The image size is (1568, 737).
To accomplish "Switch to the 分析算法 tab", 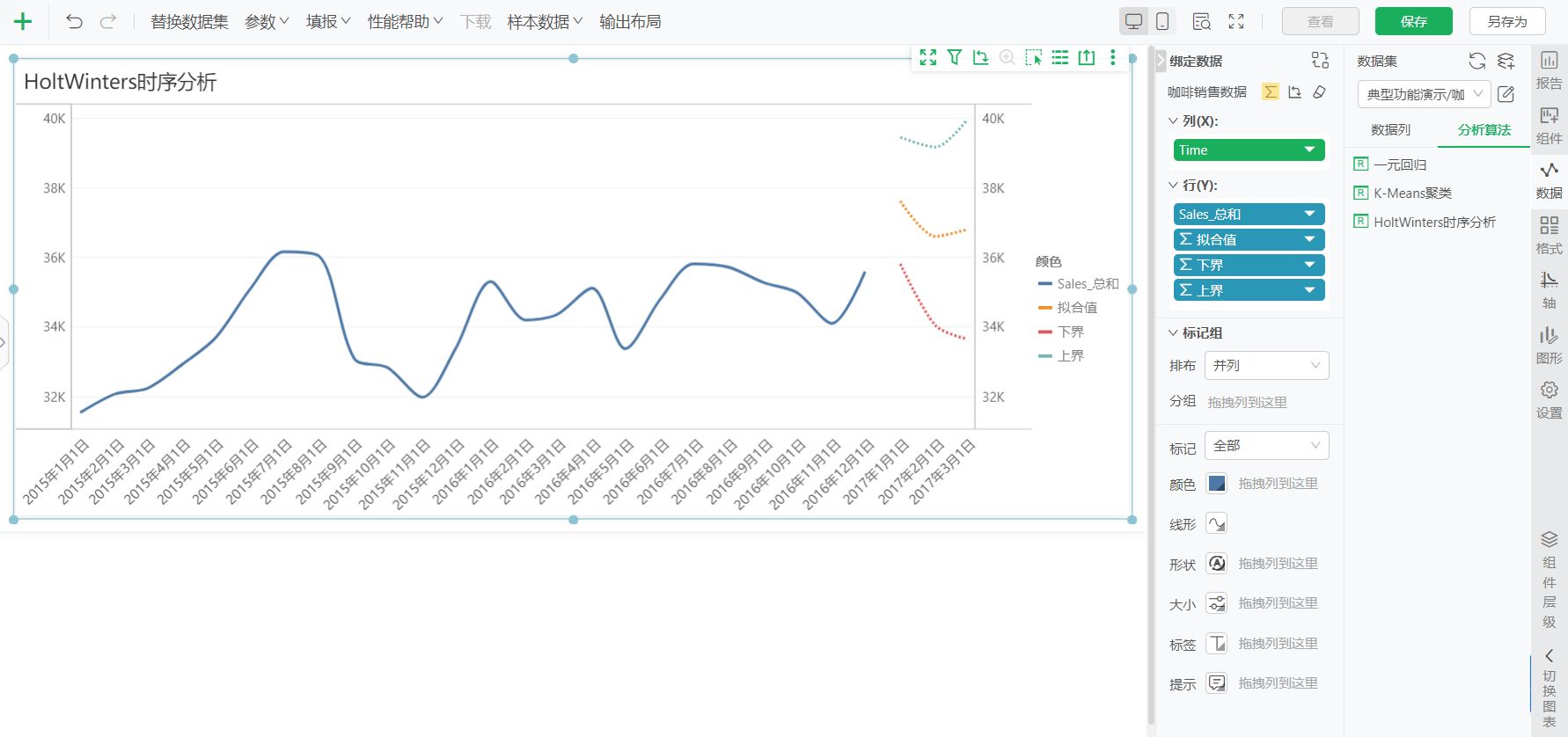I will pos(1484,129).
